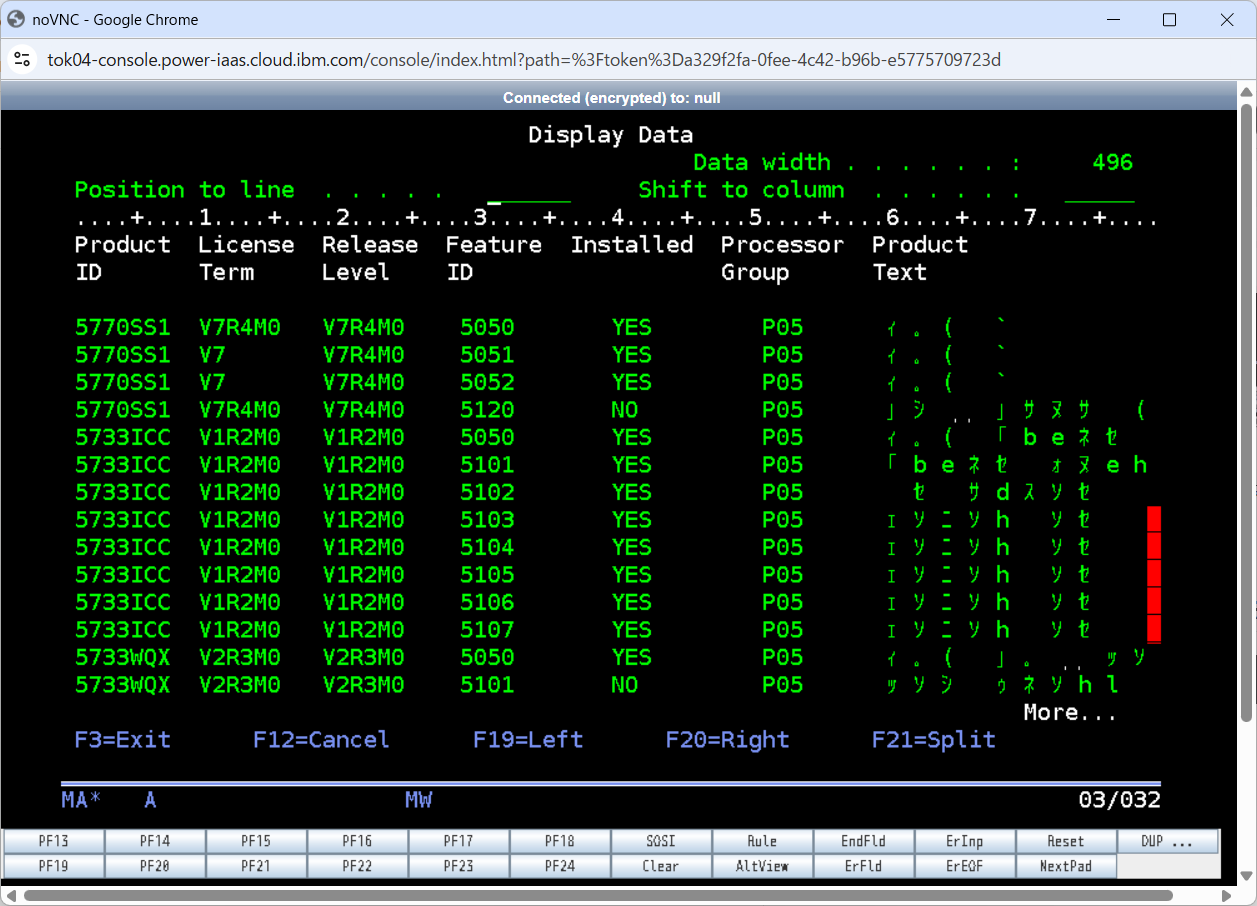Click the PF23 key button

(459, 866)
